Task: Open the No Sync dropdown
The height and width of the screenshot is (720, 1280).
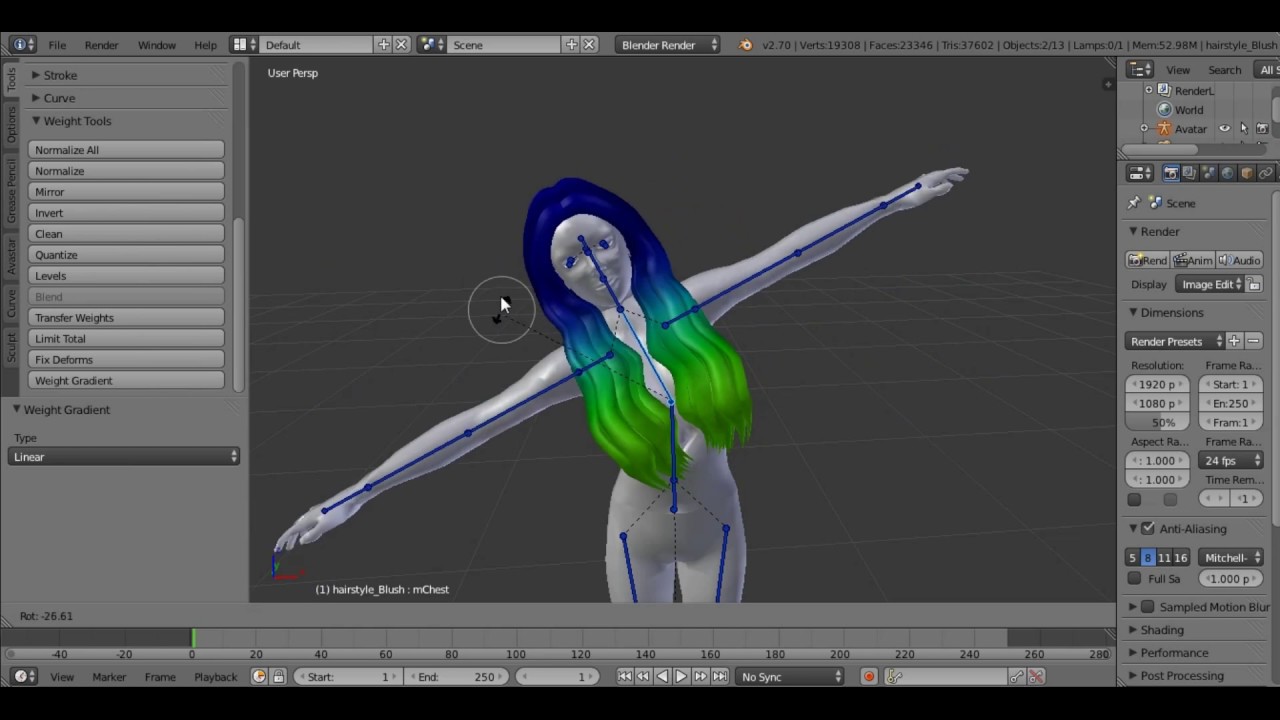Action: point(790,677)
